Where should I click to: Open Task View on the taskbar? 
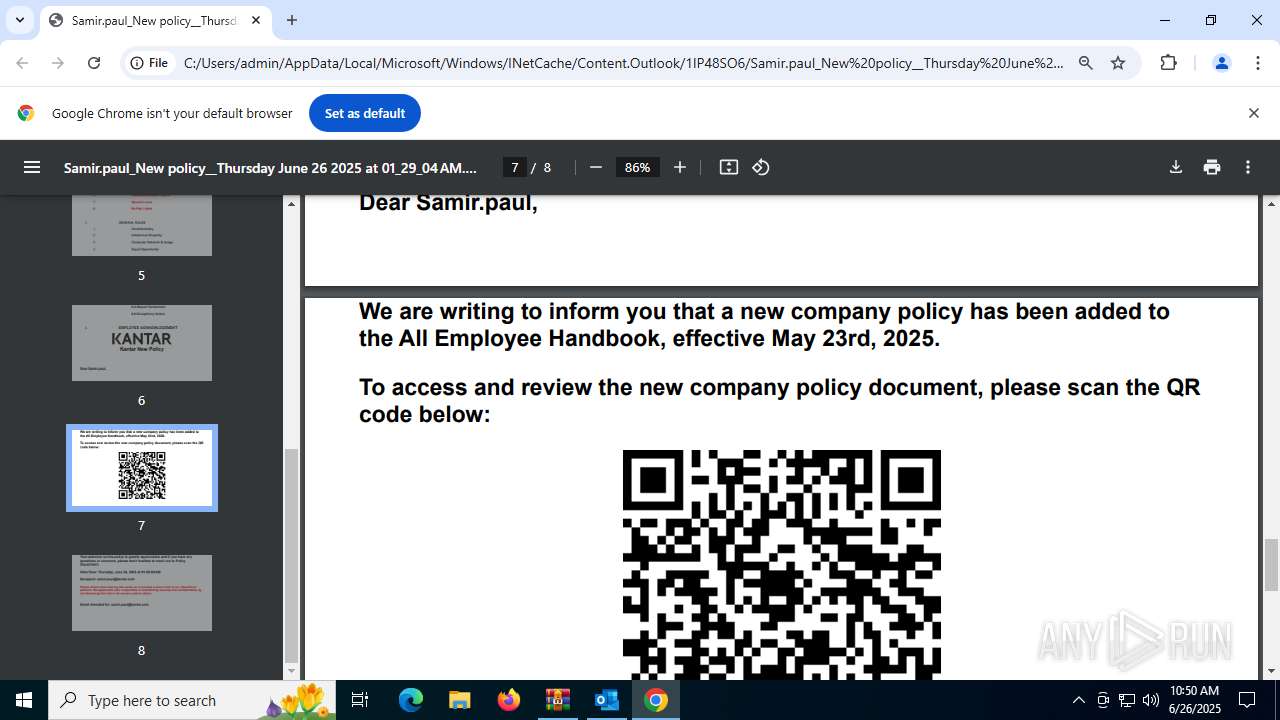(361, 700)
